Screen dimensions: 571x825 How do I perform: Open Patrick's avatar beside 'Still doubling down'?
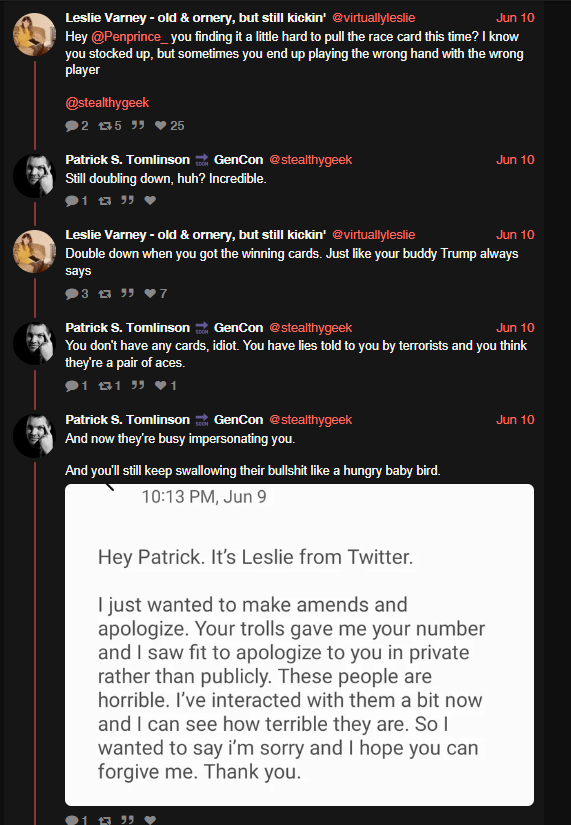34,176
